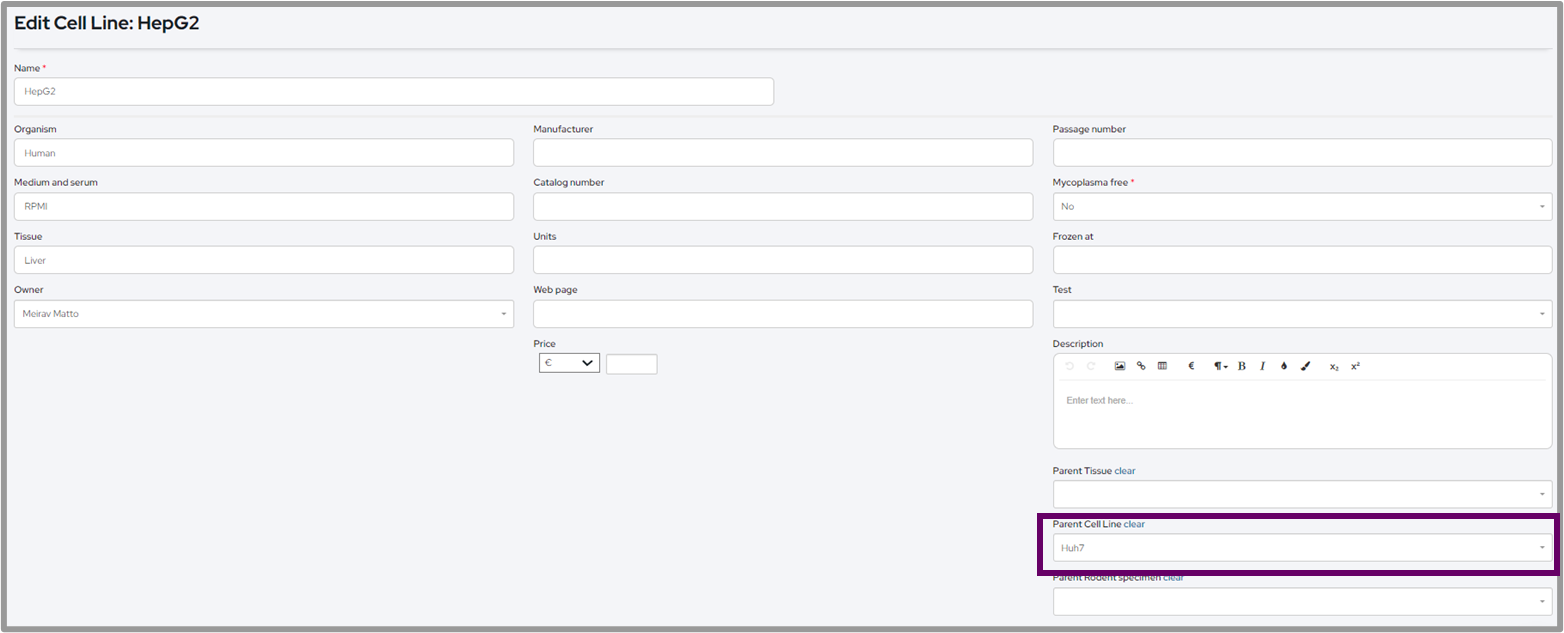Screen dimensions: 1564x633
Task: Open the Parent Cell Line dropdown showing Huh7
Action: 1302,547
